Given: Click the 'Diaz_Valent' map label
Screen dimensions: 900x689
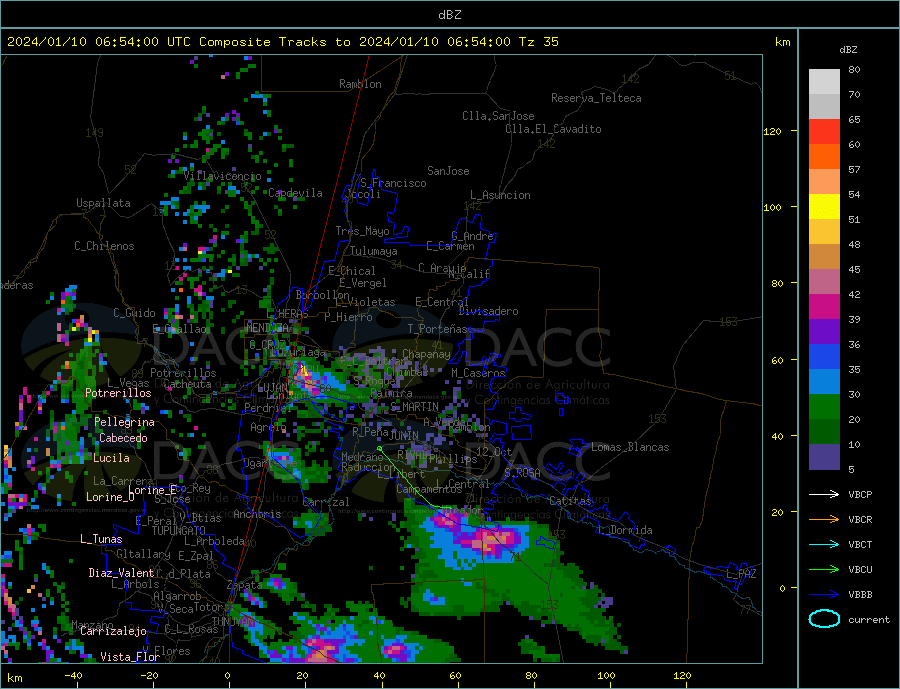Looking at the screenshot, I should point(121,573).
